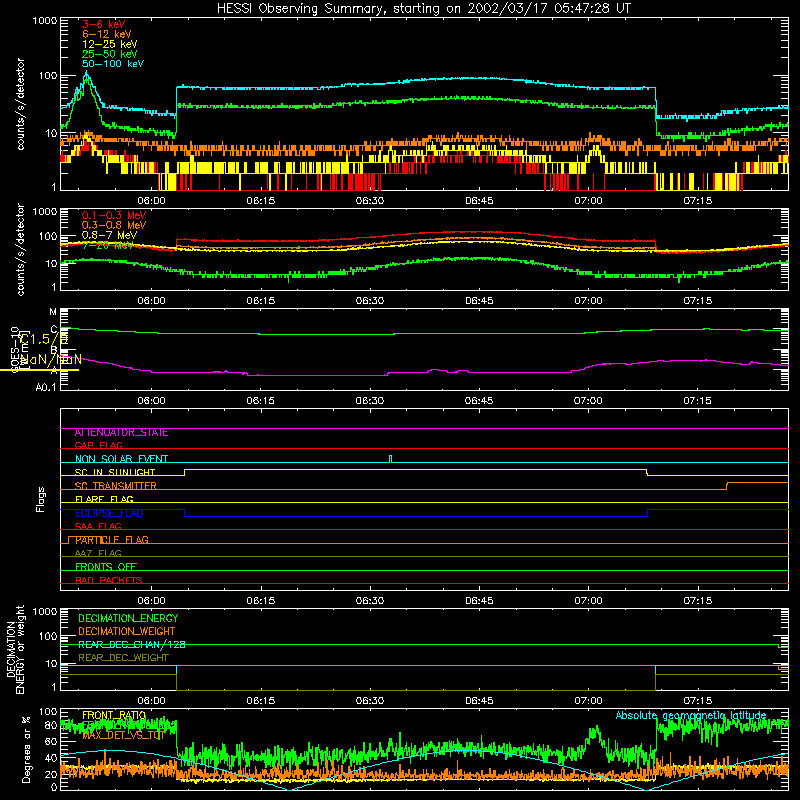Click the GAP_FLAG label
The image size is (800, 800).
98,445
